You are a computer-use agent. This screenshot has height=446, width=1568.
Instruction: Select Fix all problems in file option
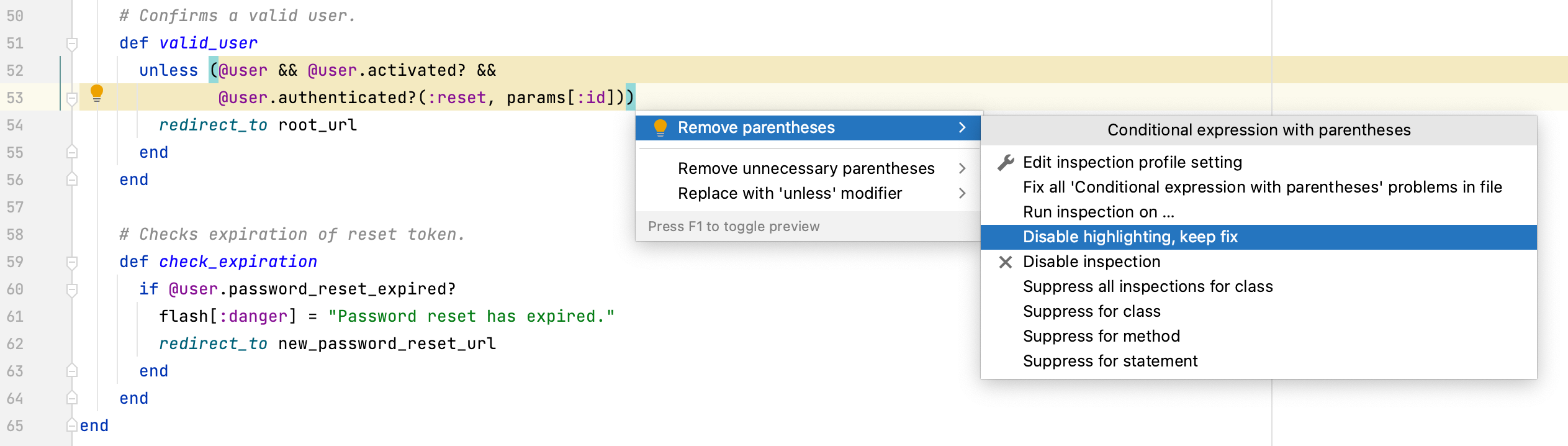coord(1262,188)
